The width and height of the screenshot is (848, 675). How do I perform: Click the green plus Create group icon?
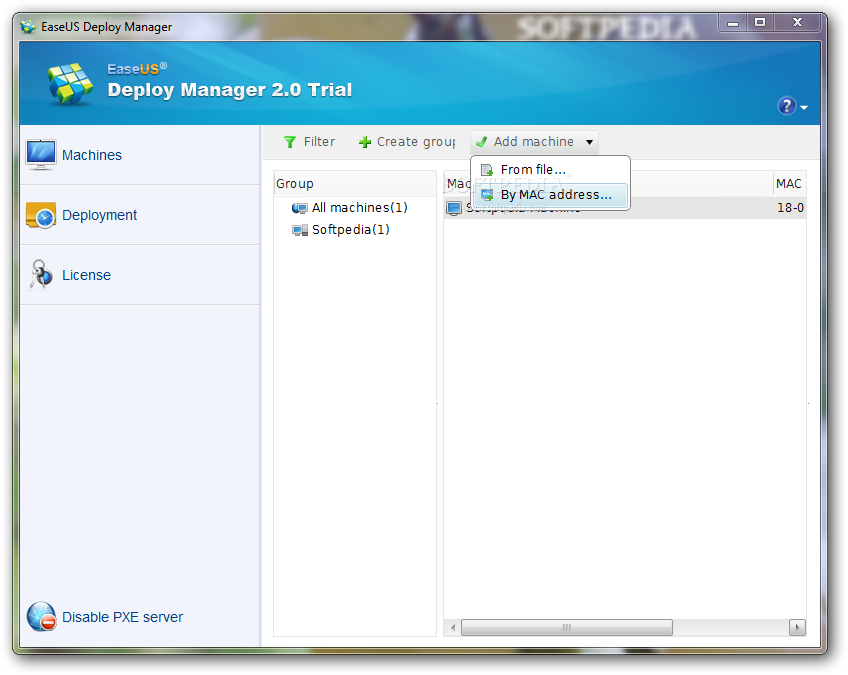click(x=365, y=142)
